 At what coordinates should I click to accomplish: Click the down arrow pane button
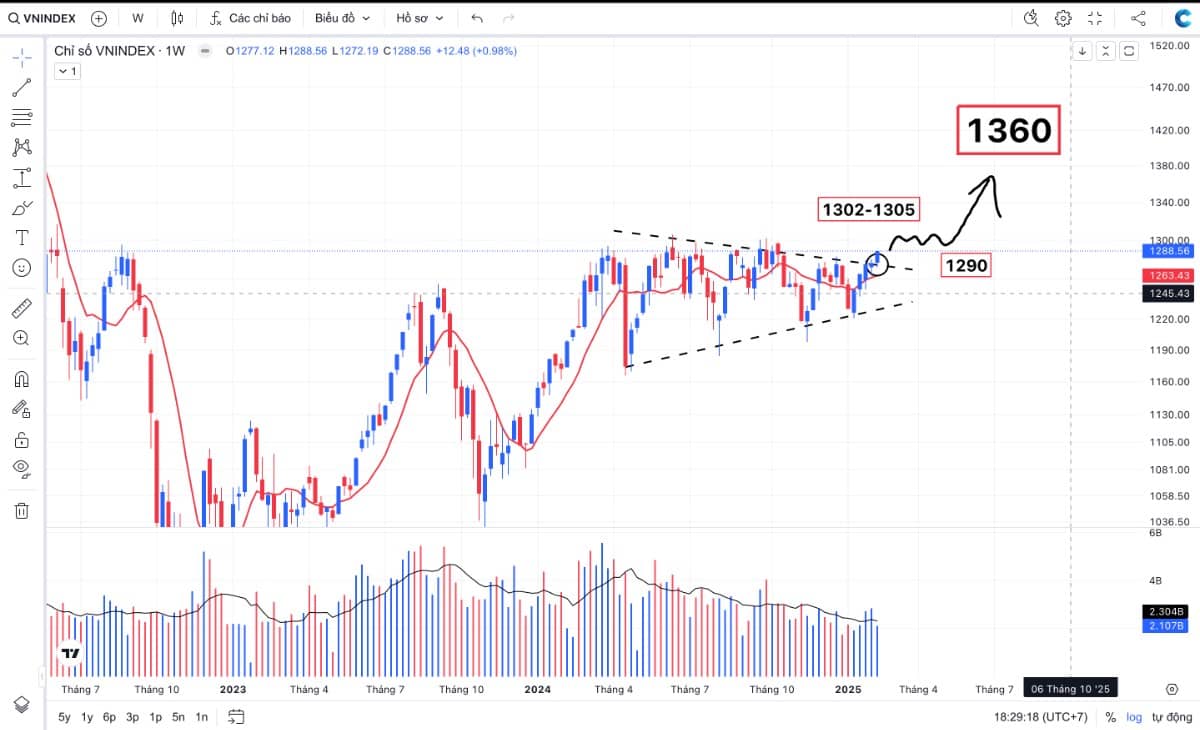pyautogui.click(x=1082, y=51)
